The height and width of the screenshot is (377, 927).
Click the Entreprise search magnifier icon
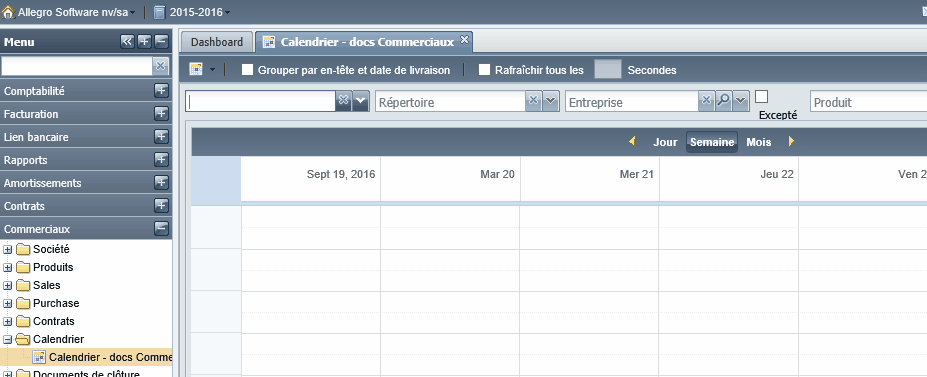click(x=723, y=100)
